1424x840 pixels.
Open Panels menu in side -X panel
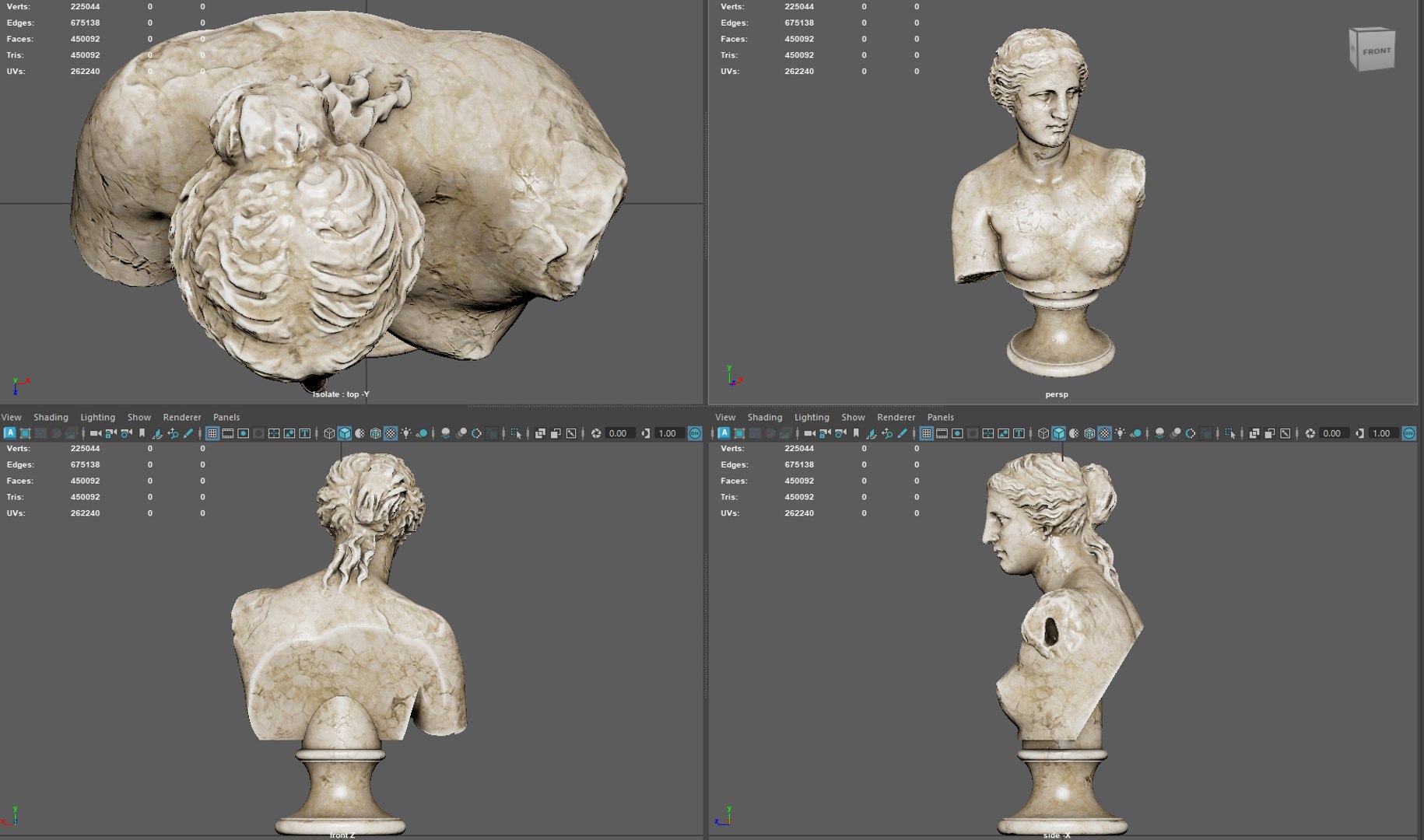[x=941, y=417]
